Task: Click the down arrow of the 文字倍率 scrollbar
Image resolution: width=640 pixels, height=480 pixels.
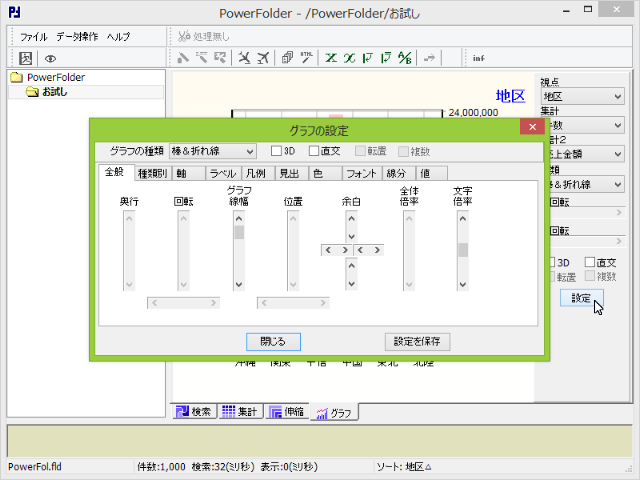Action: (x=463, y=284)
